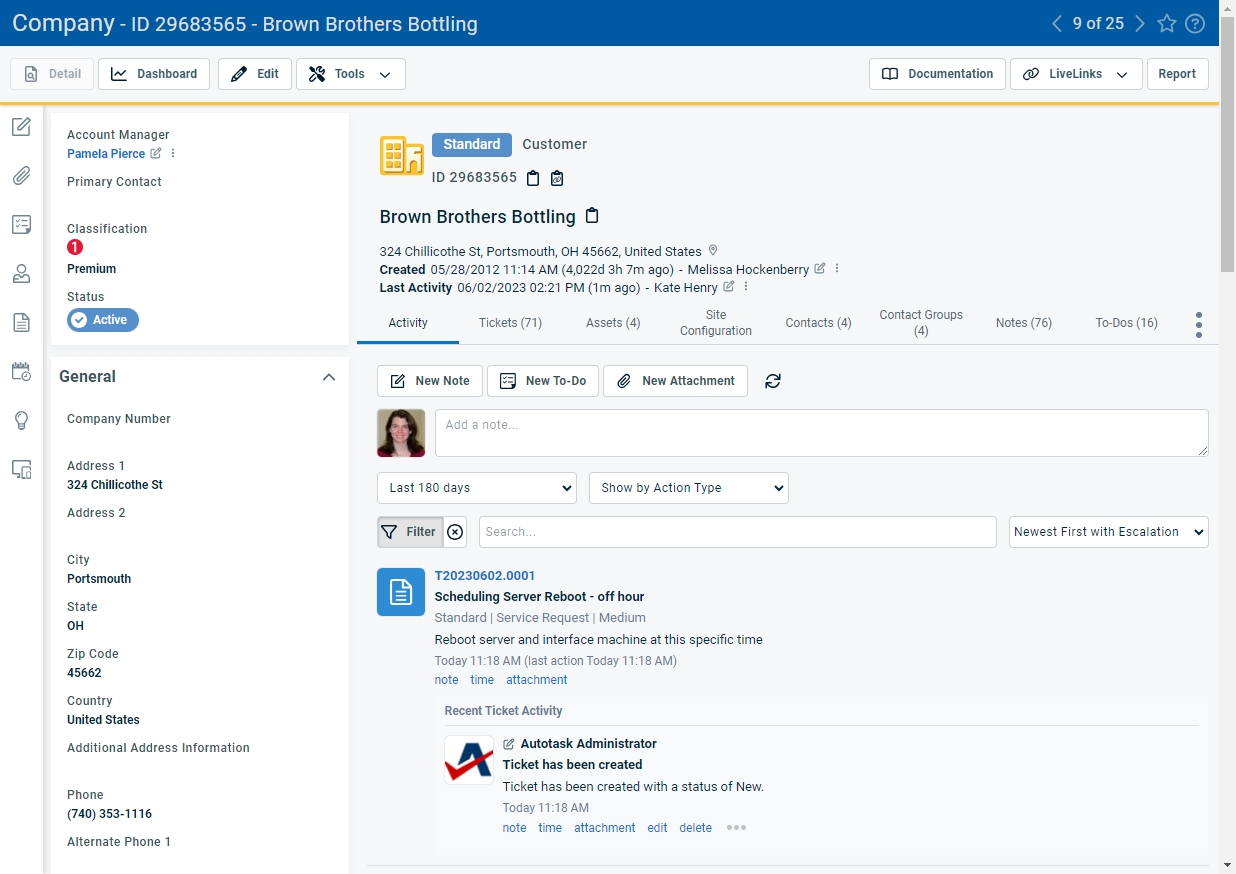Image resolution: width=1236 pixels, height=874 pixels.
Task: Switch to the Contacts (4) tab
Action: click(x=818, y=323)
